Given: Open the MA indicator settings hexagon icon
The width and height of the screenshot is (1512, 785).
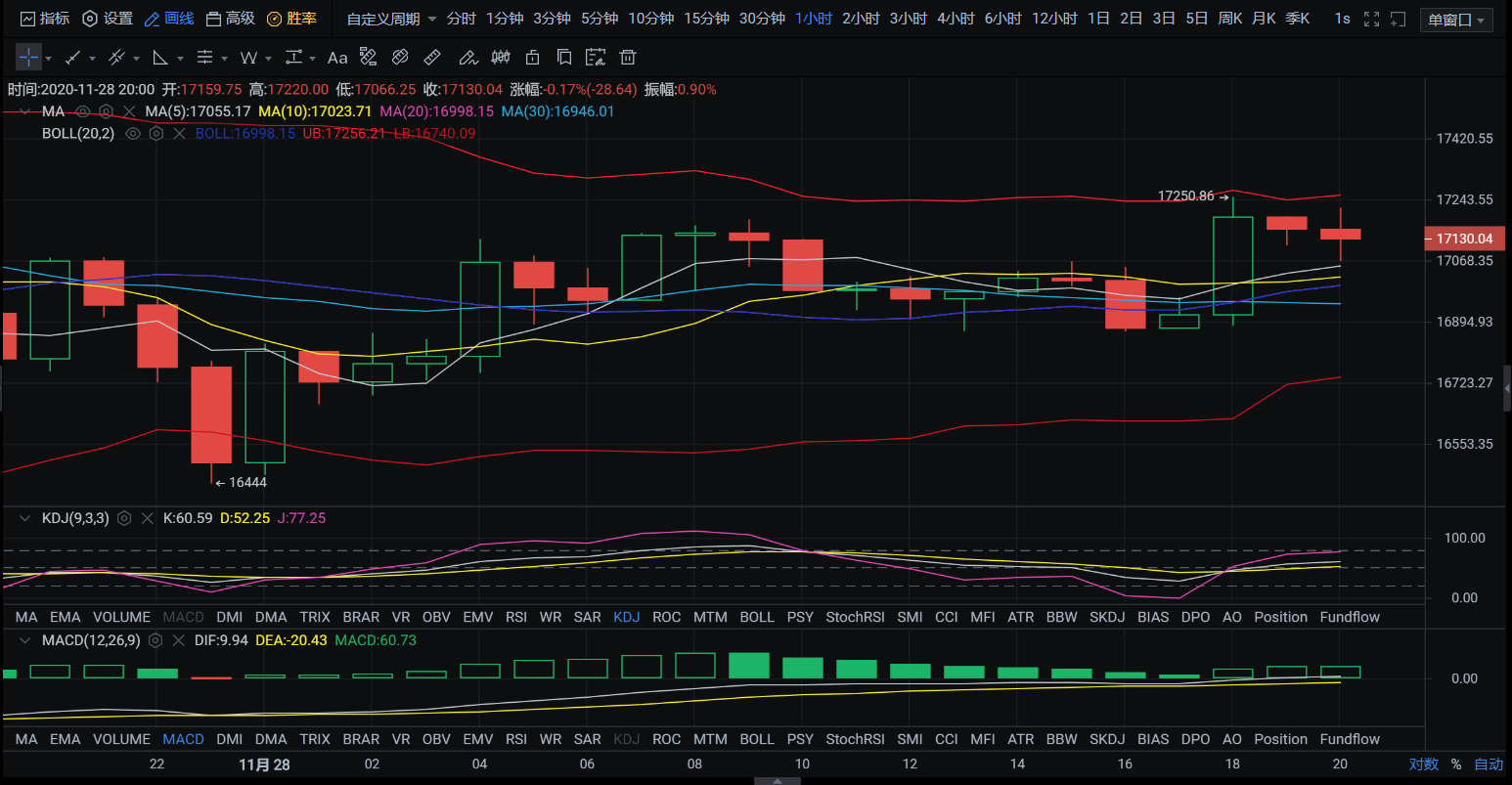Looking at the screenshot, I should pyautogui.click(x=107, y=111).
